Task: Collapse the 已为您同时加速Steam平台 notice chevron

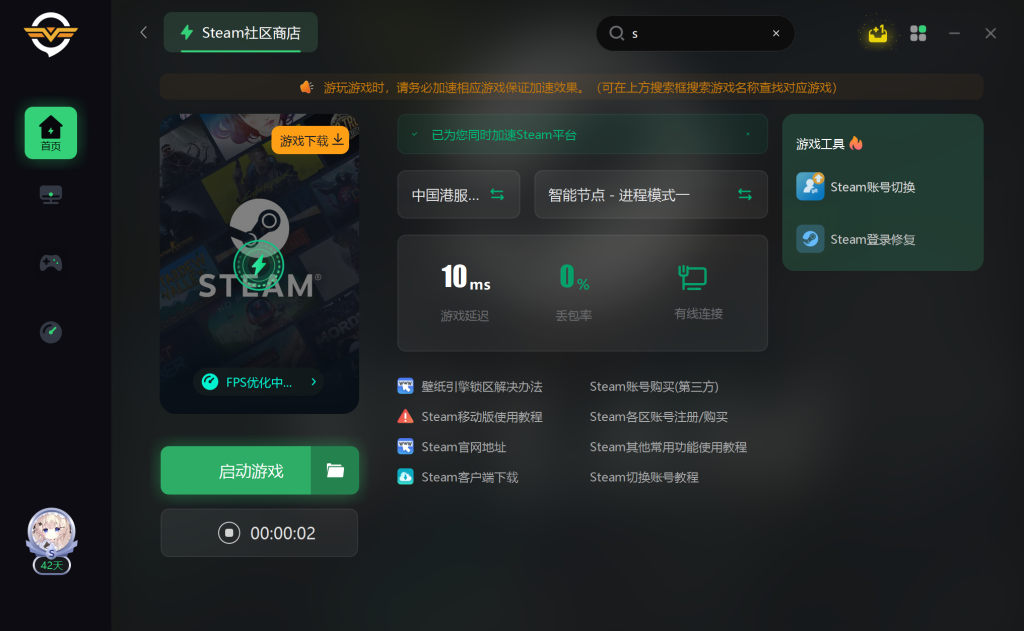Action: click(x=414, y=135)
